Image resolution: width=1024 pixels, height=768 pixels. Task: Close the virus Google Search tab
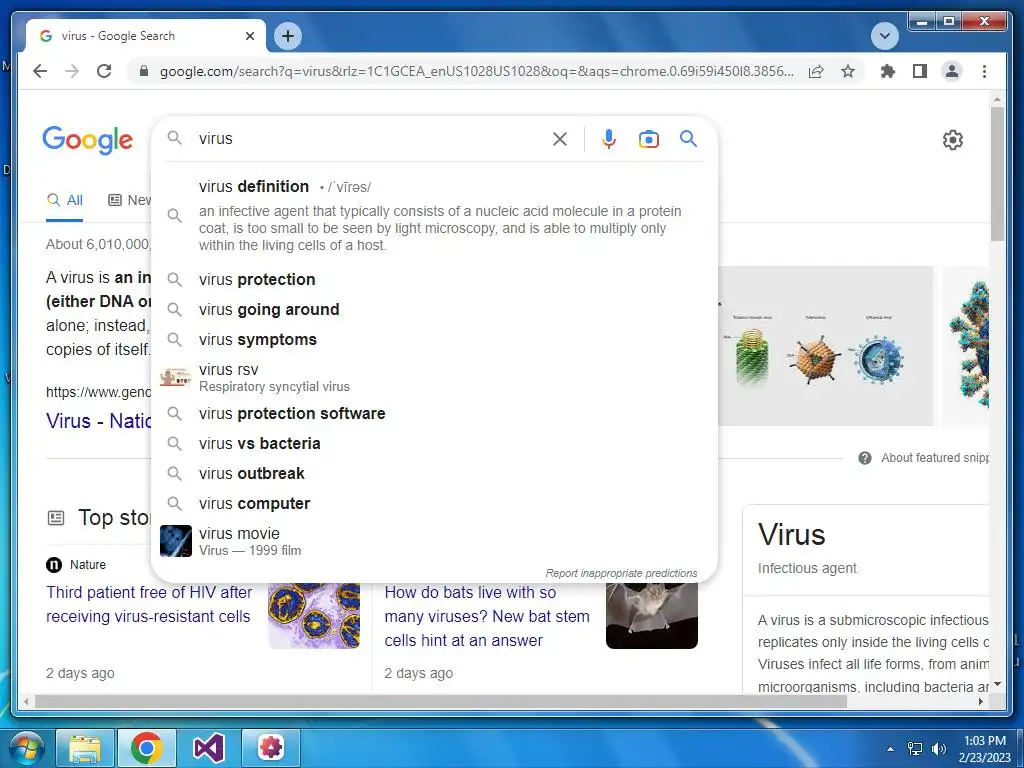(x=249, y=36)
